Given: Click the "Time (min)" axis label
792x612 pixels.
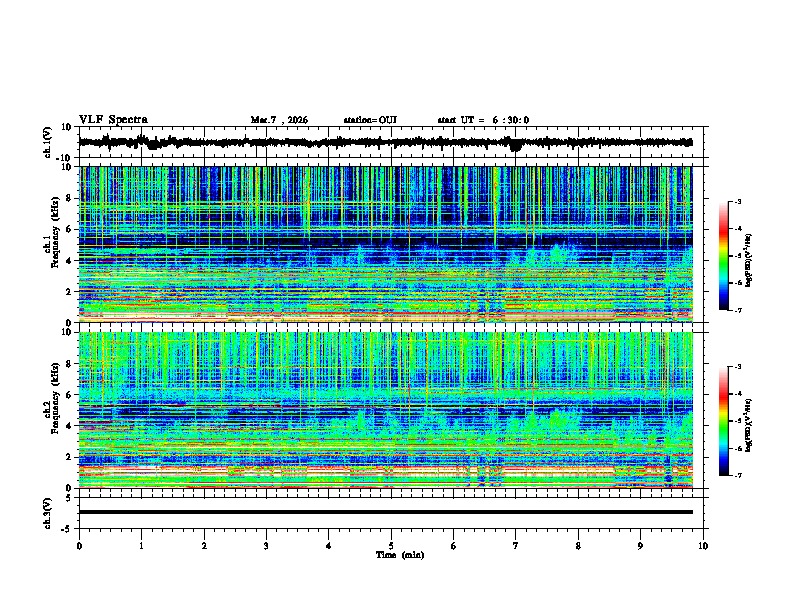Looking at the screenshot, I should (x=400, y=555).
